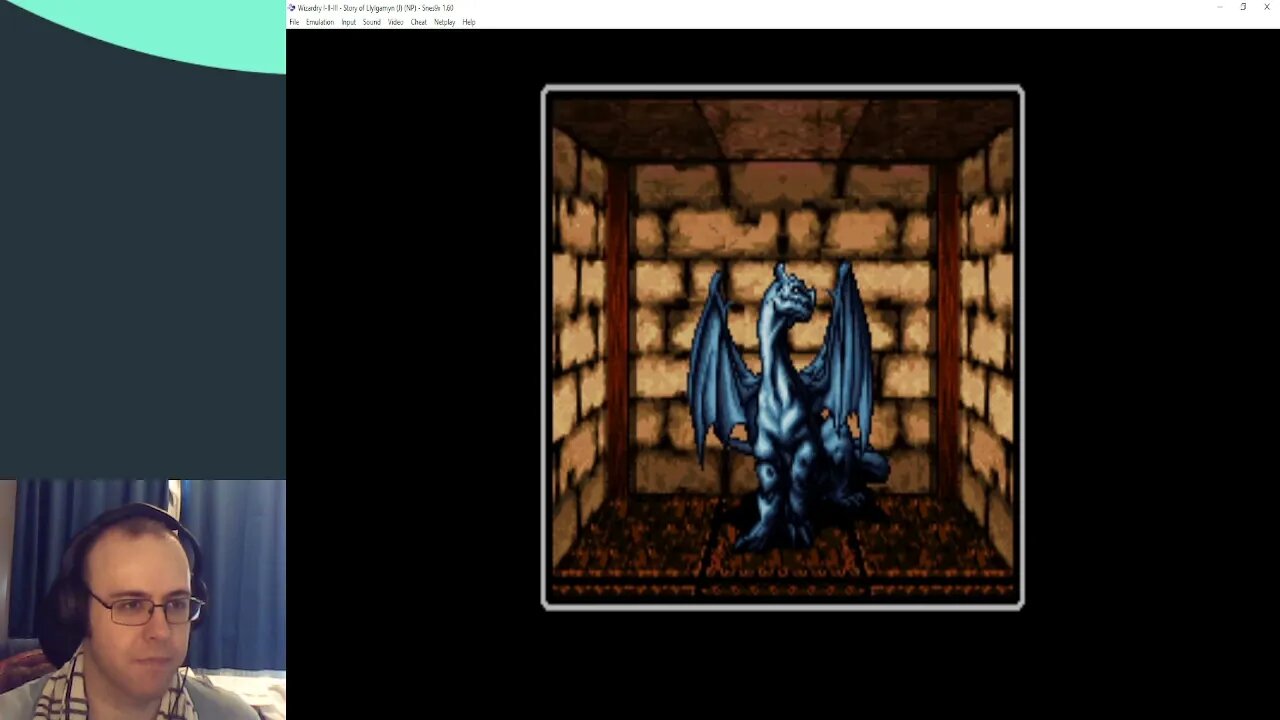Restore down the Snes9x window

[1243, 7]
